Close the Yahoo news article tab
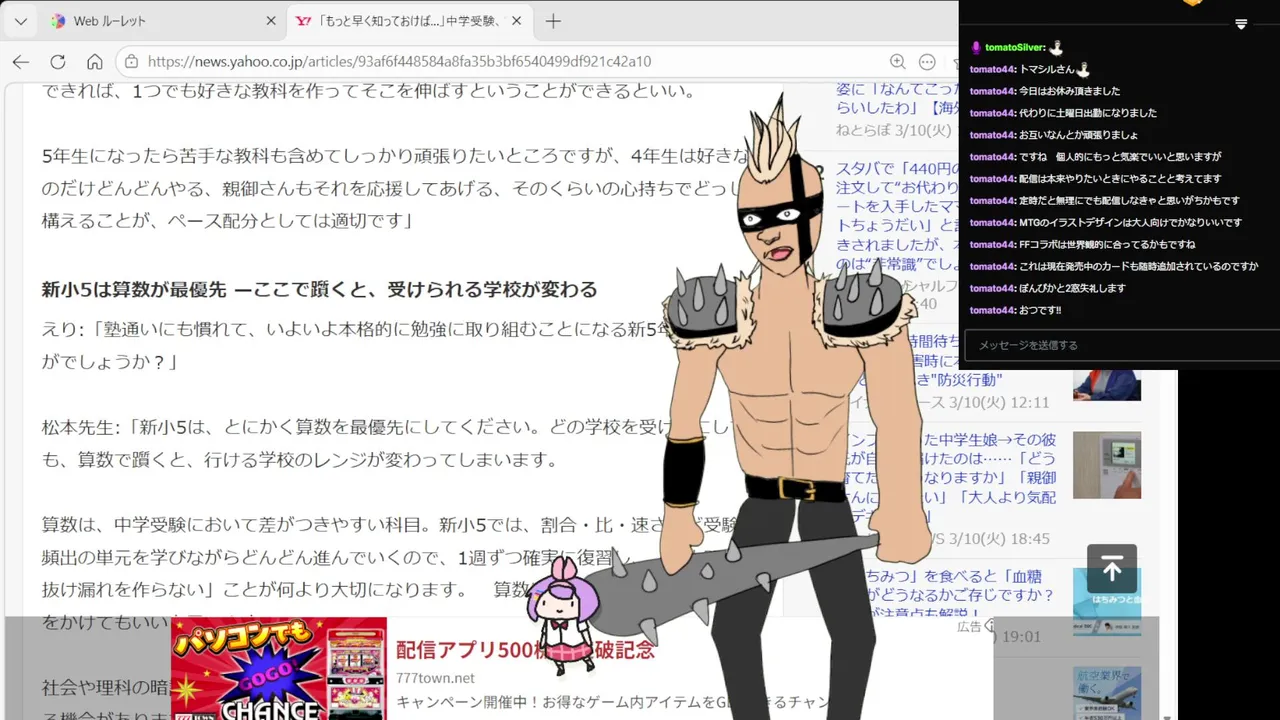 point(519,21)
